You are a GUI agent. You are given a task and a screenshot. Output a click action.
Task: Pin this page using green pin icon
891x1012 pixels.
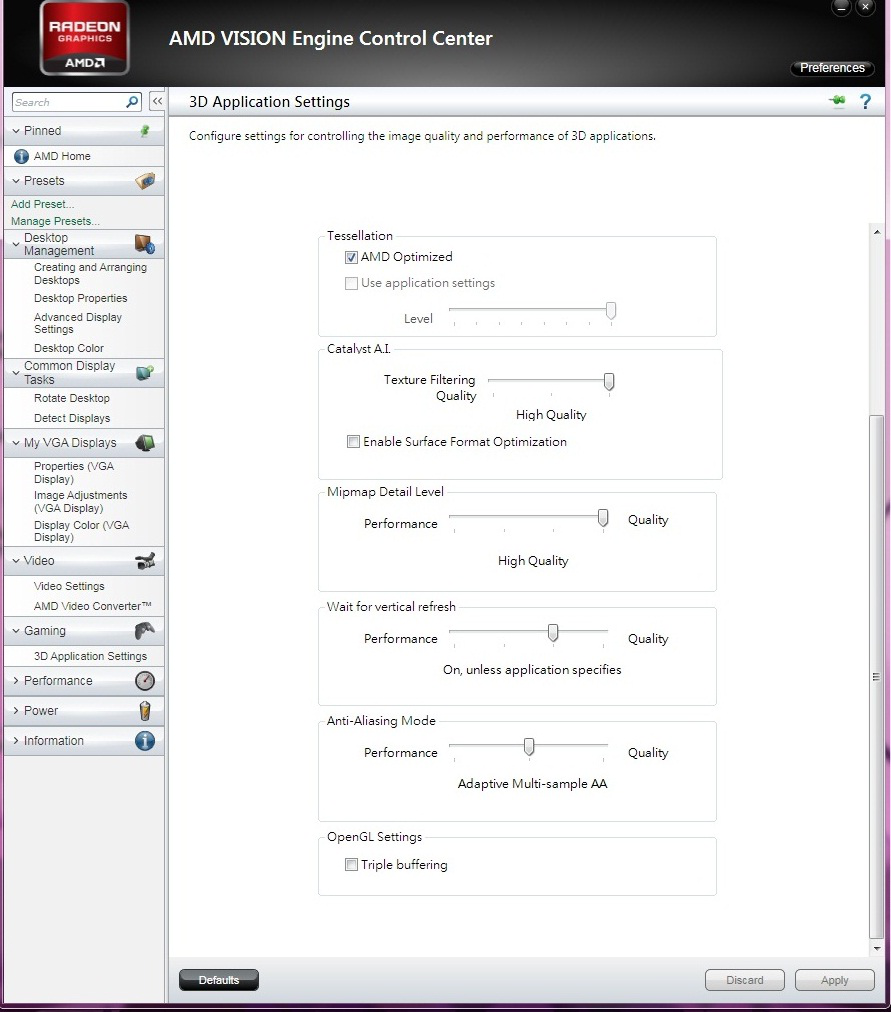pyautogui.click(x=837, y=101)
